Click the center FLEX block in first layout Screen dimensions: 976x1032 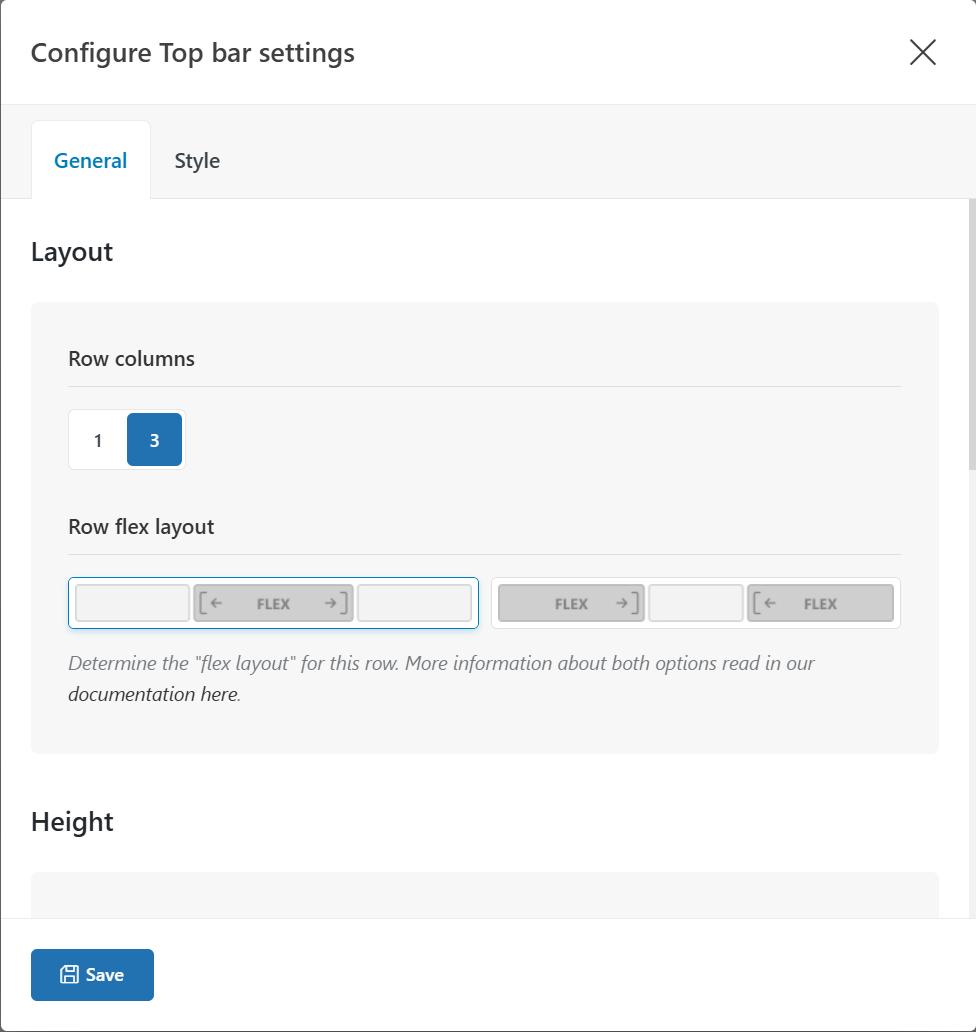coord(273,604)
